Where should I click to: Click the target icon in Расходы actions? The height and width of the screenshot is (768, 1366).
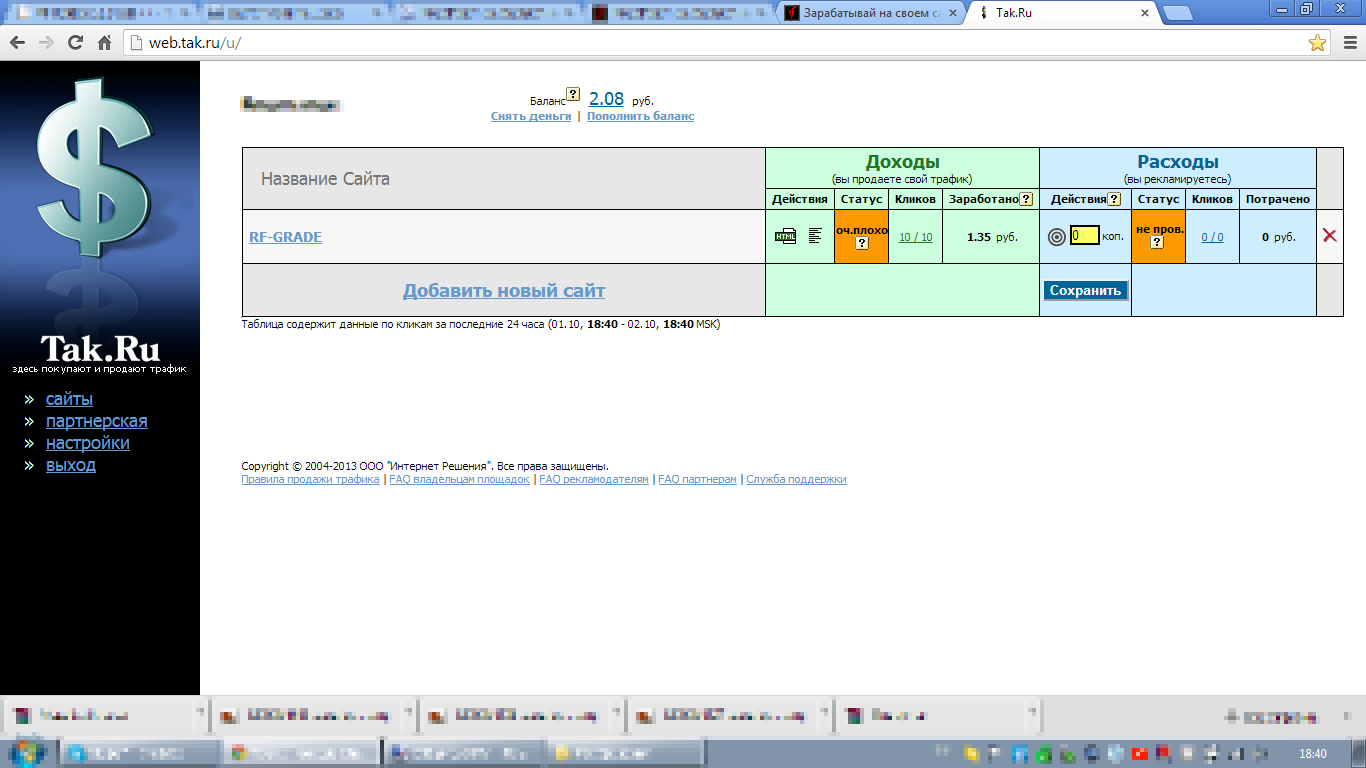coord(1057,237)
